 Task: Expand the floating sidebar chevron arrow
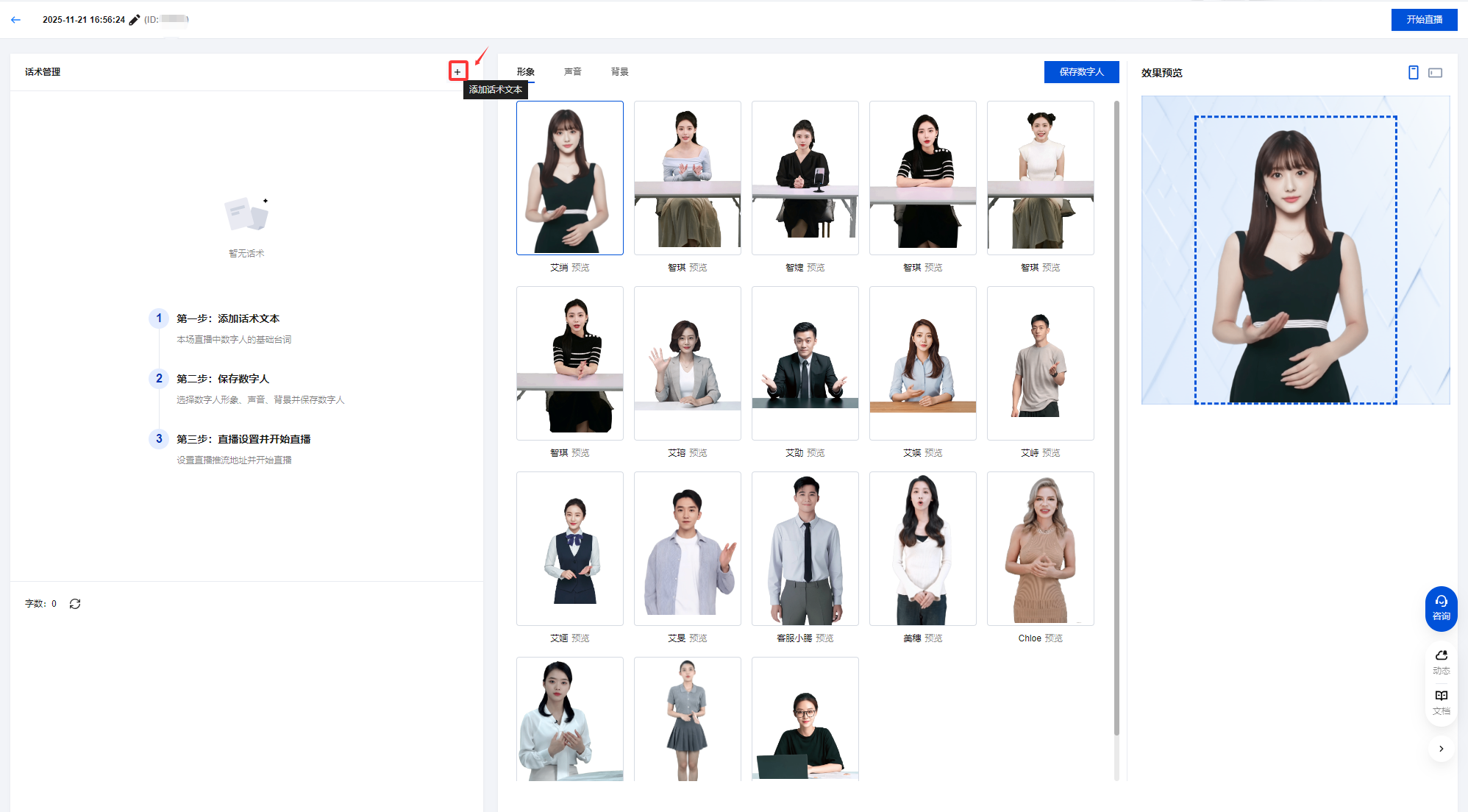(x=1441, y=749)
